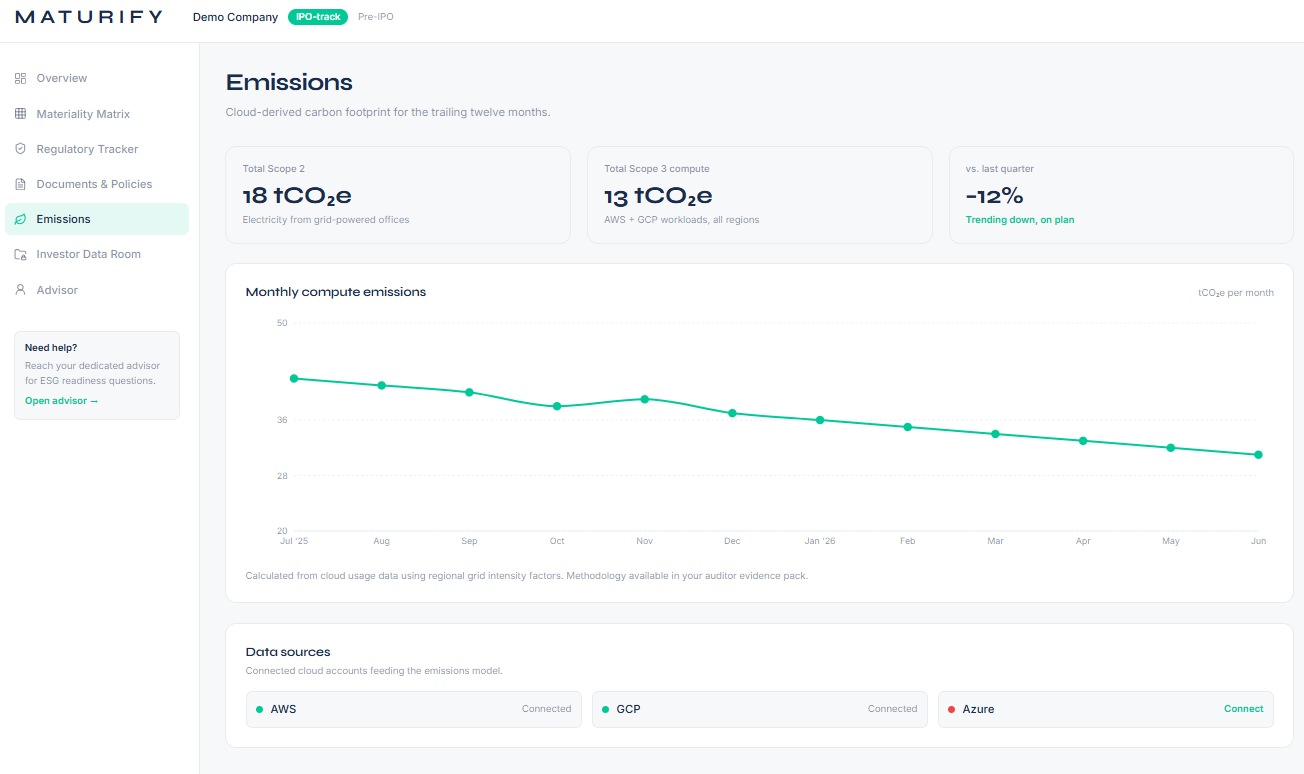1304x774 pixels.
Task: Click the Data sources heading
Action: (x=288, y=652)
